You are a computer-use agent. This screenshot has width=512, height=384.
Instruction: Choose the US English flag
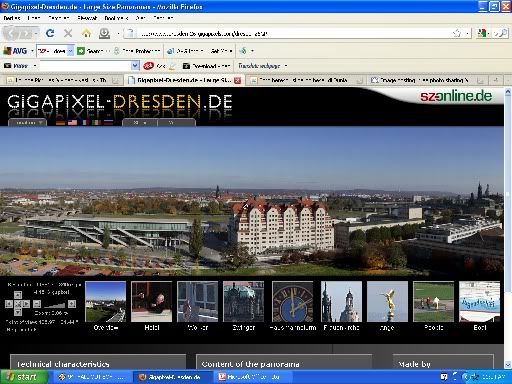(72, 122)
